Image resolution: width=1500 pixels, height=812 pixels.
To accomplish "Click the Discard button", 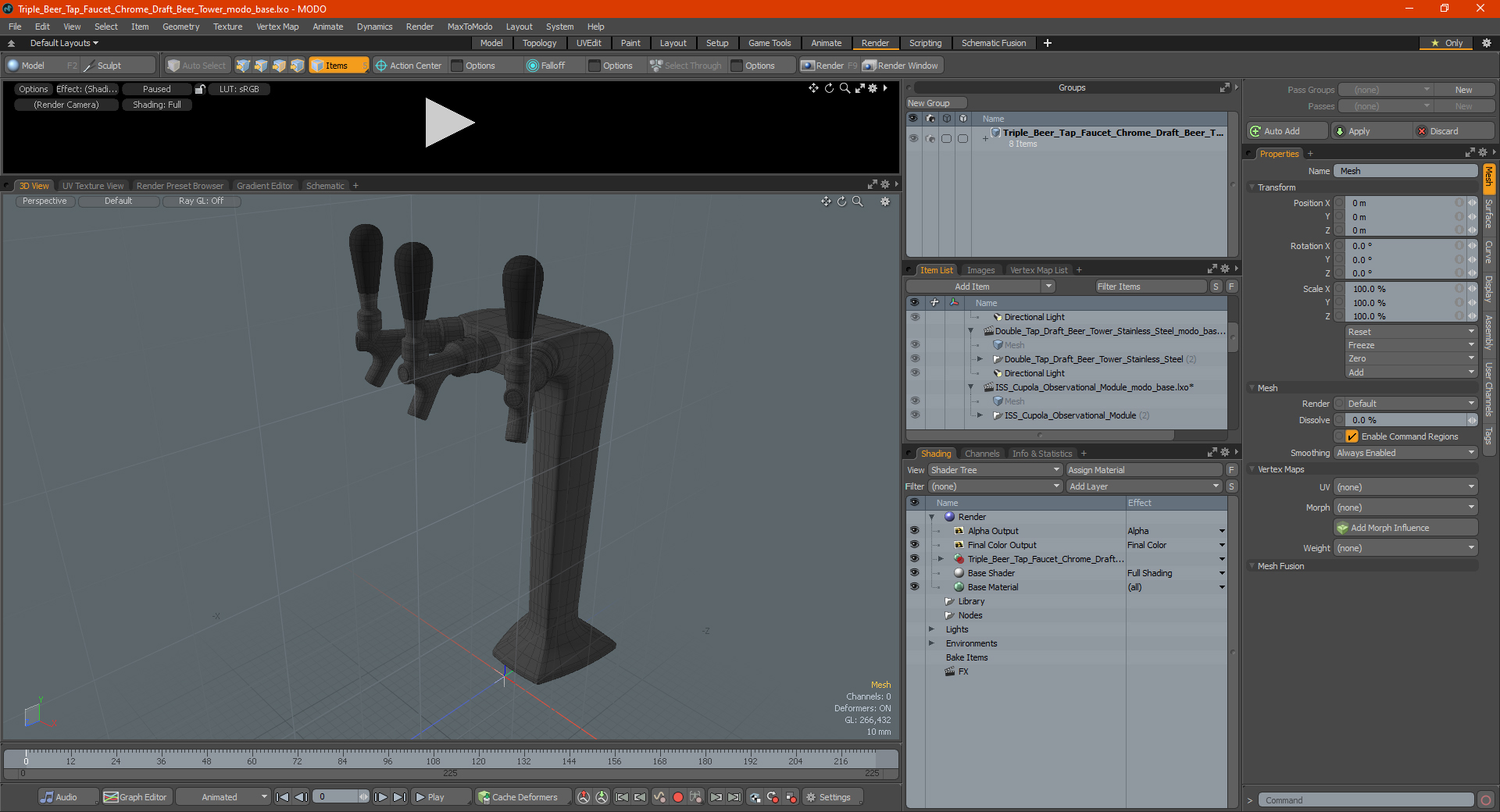I will pyautogui.click(x=1454, y=131).
